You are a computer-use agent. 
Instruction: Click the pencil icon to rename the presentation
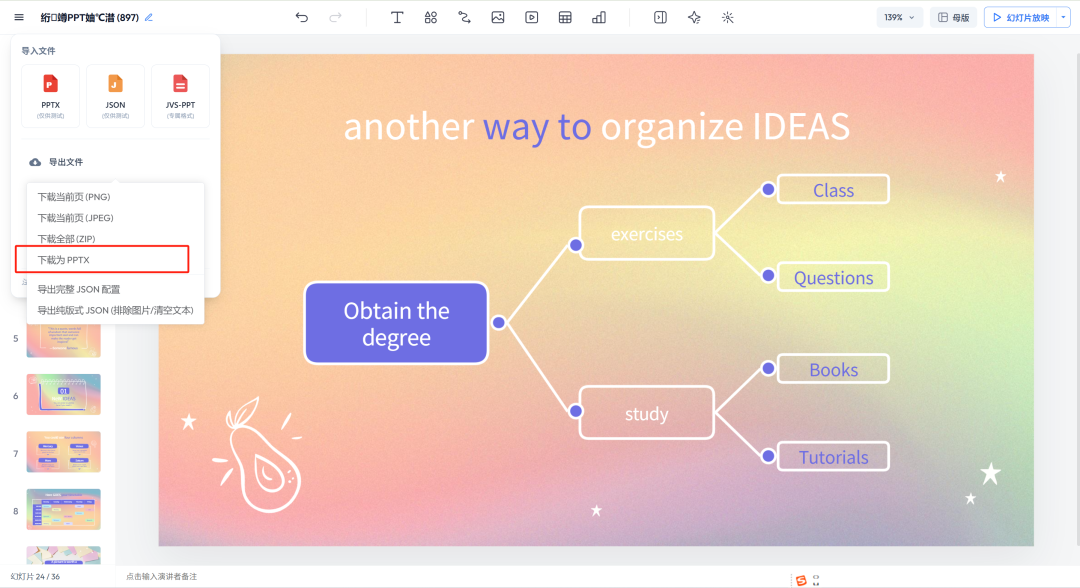coord(149,17)
